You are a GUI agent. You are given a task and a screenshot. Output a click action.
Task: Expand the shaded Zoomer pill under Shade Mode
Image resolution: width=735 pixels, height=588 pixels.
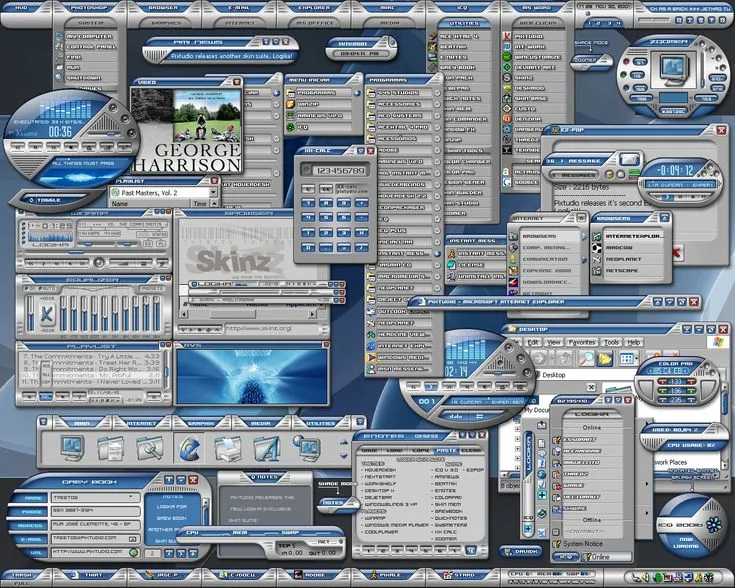(592, 60)
